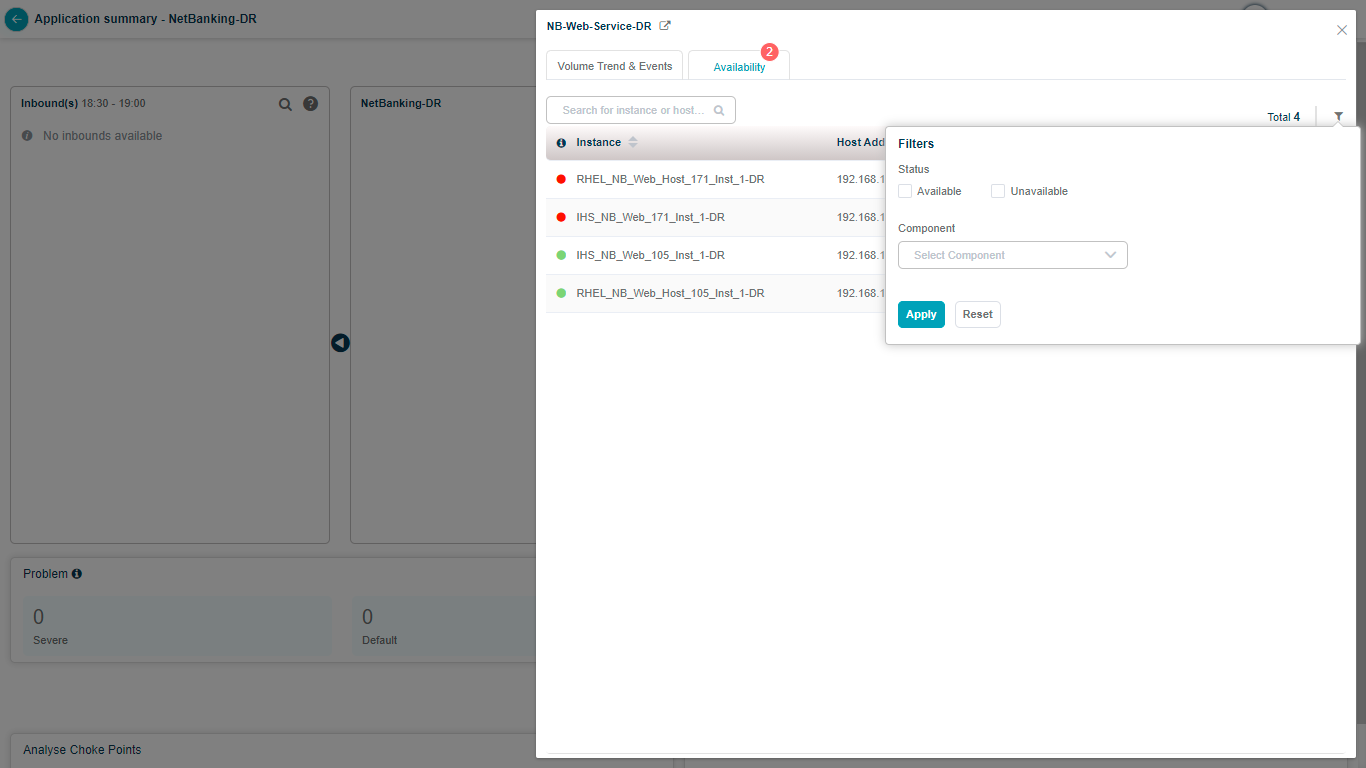Click the Apply filters button
The height and width of the screenshot is (768, 1366).
point(920,314)
